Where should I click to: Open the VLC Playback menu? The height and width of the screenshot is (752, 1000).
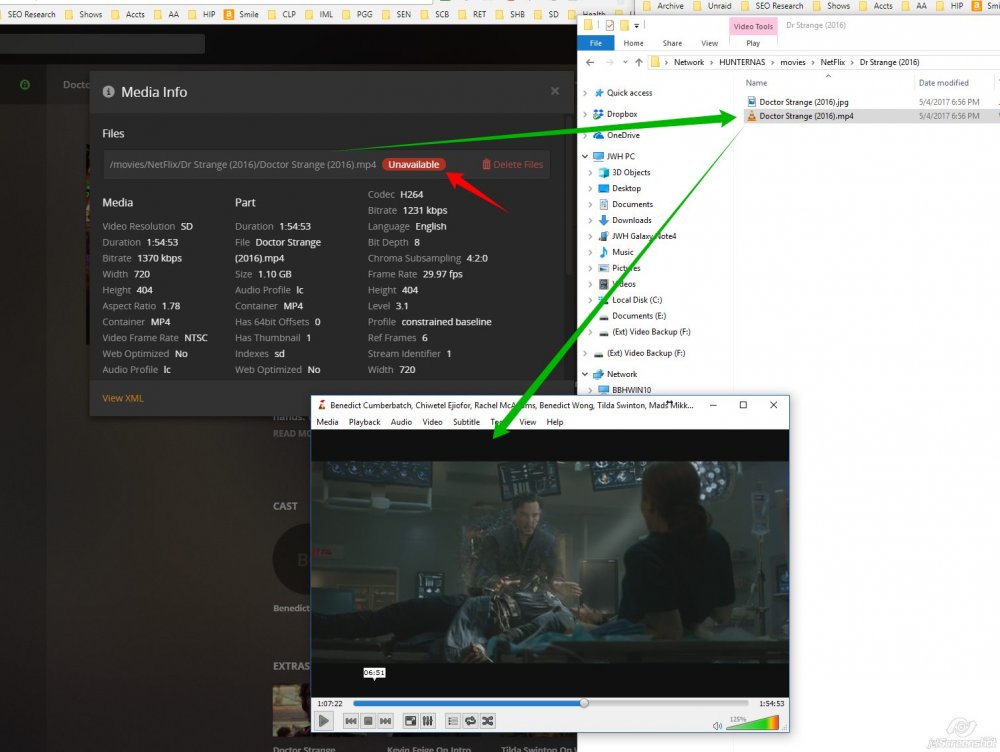tap(364, 422)
